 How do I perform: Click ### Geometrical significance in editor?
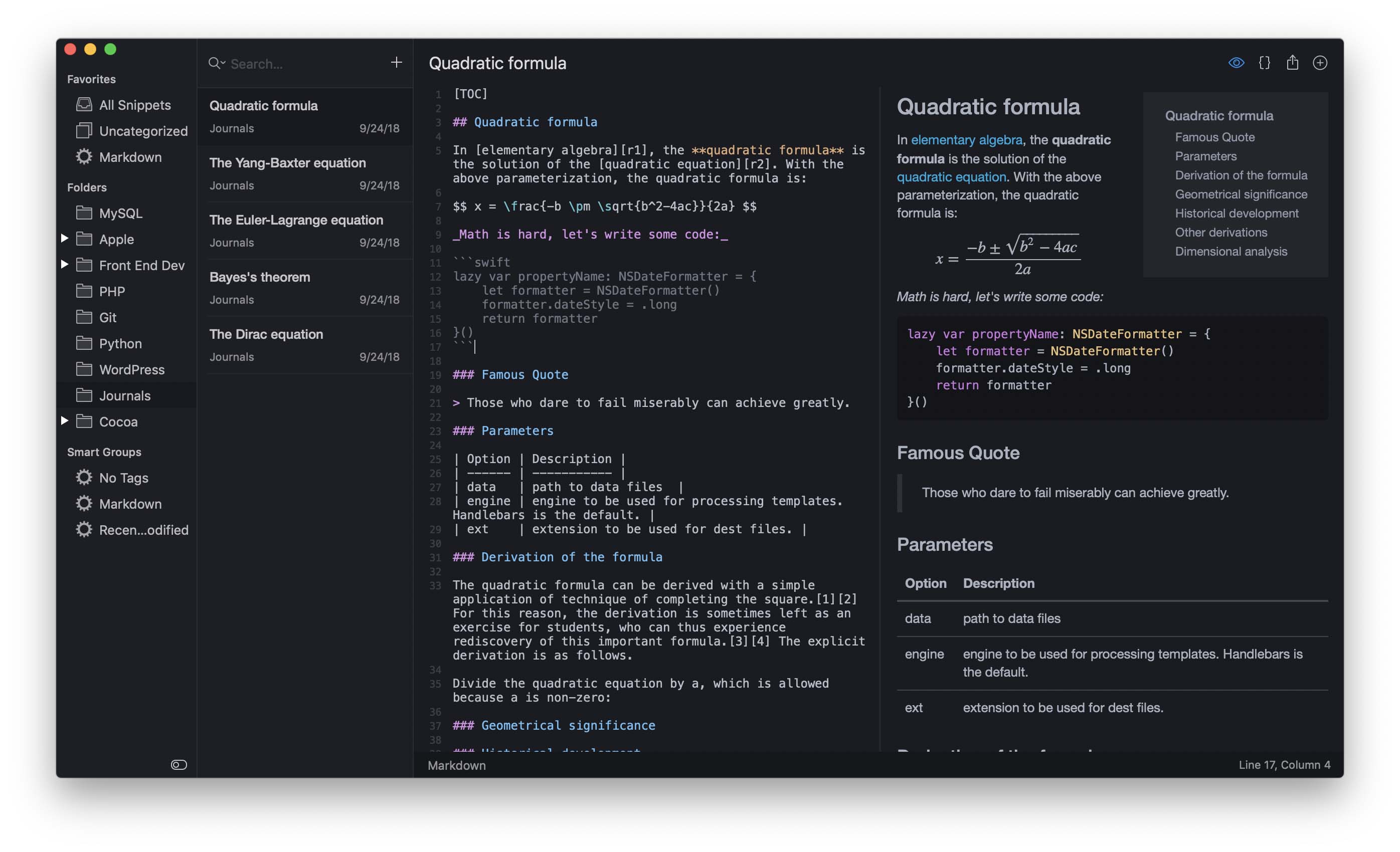pyautogui.click(x=554, y=725)
